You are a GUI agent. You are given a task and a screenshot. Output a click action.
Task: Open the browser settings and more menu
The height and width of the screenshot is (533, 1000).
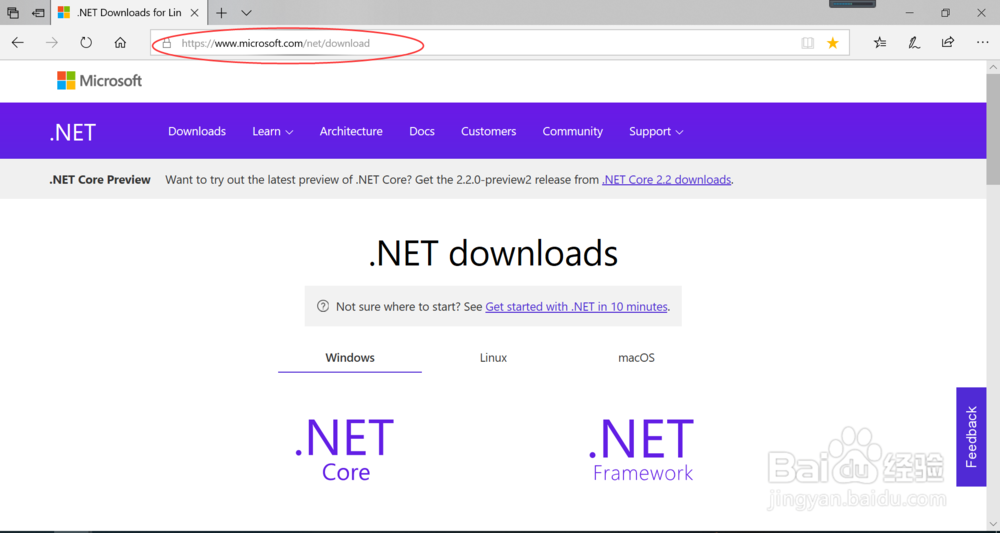[982, 43]
